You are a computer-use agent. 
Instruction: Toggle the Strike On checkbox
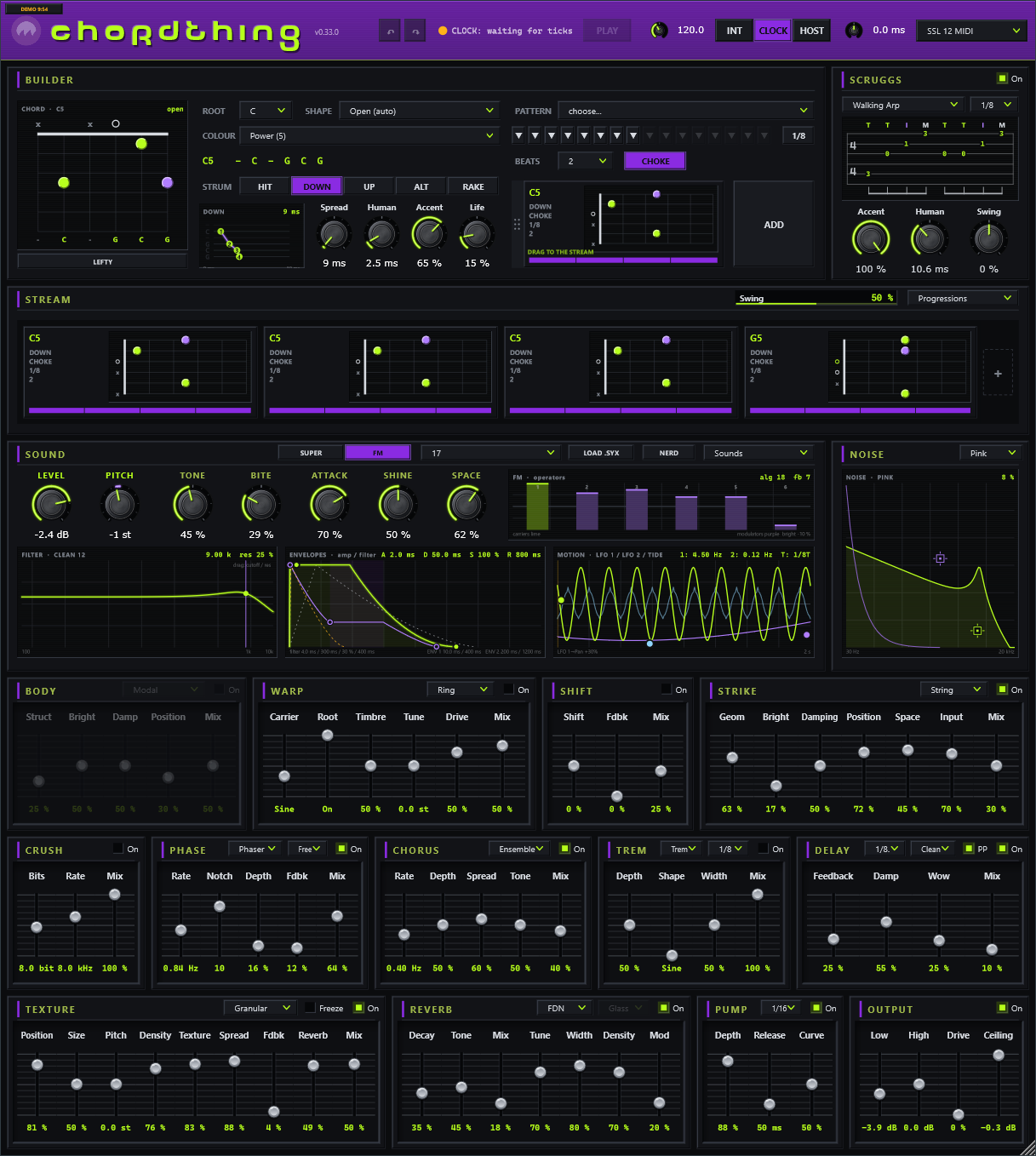click(1002, 690)
